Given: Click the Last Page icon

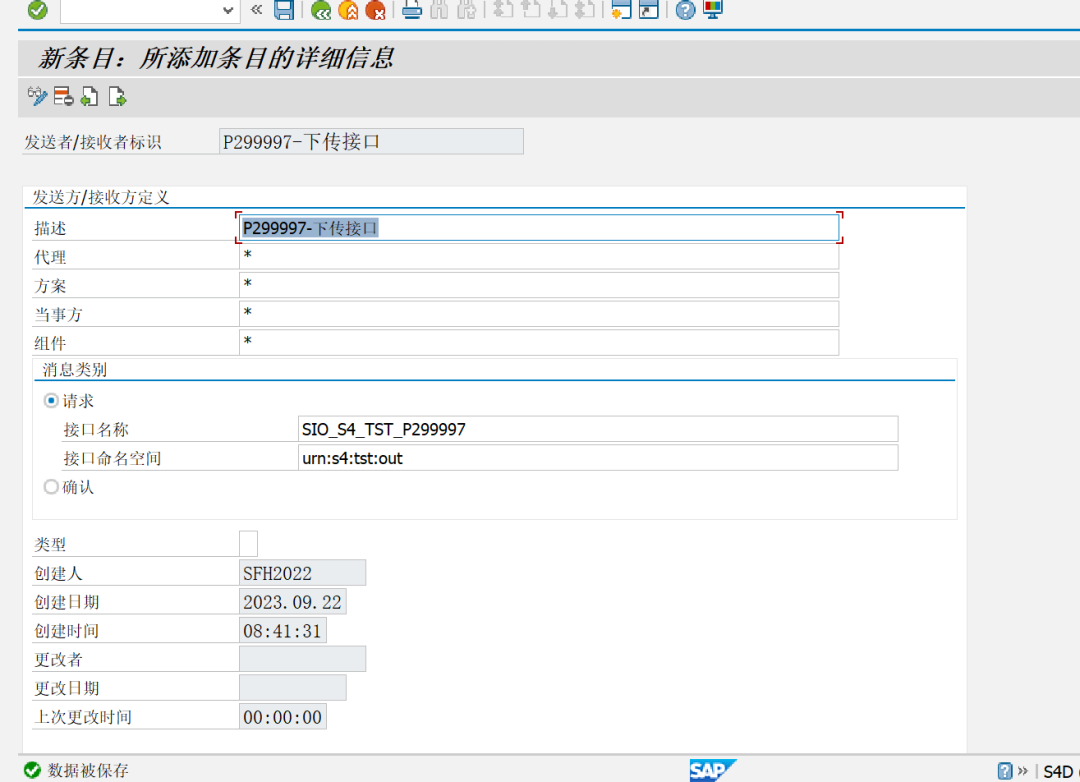Looking at the screenshot, I should 585,10.
